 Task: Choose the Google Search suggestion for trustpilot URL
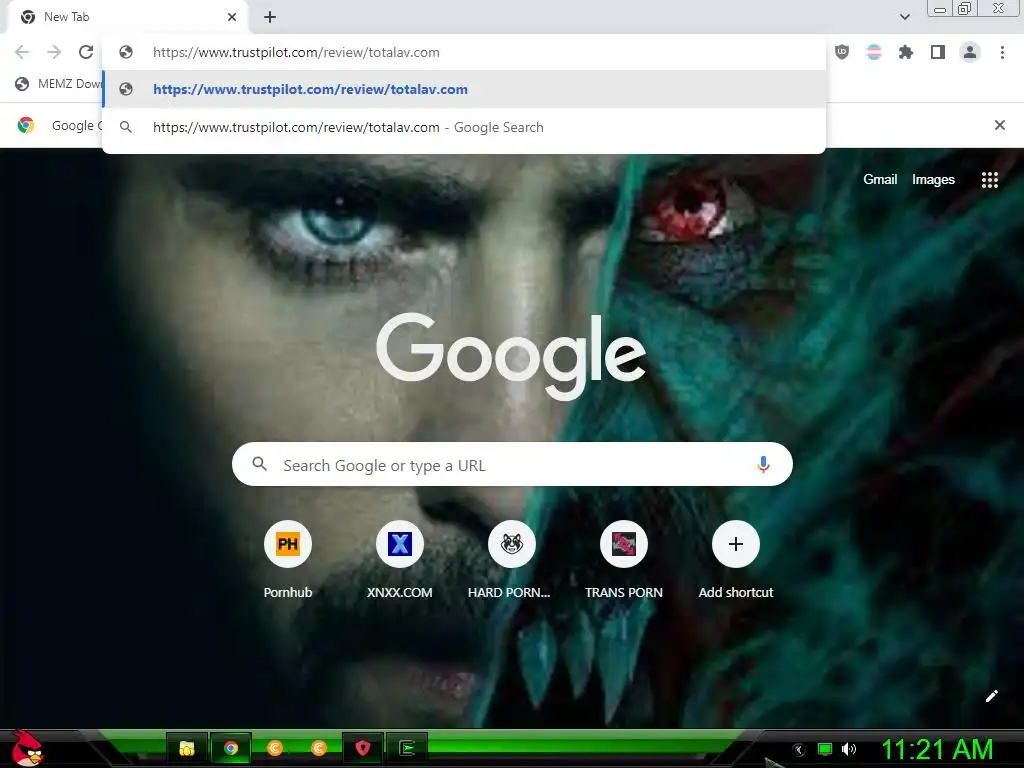coord(464,127)
